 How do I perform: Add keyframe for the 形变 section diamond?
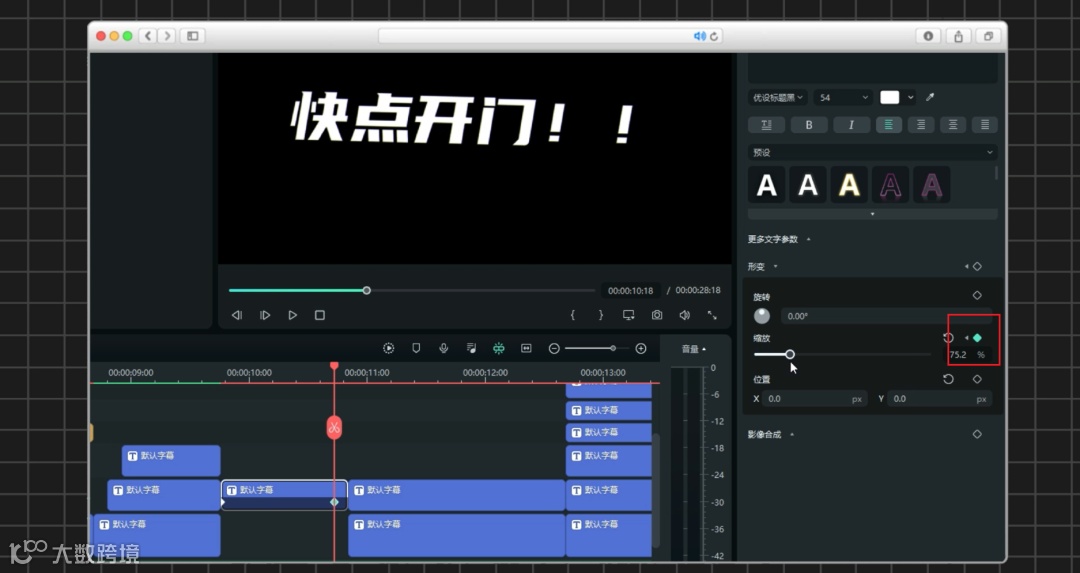[x=977, y=267]
